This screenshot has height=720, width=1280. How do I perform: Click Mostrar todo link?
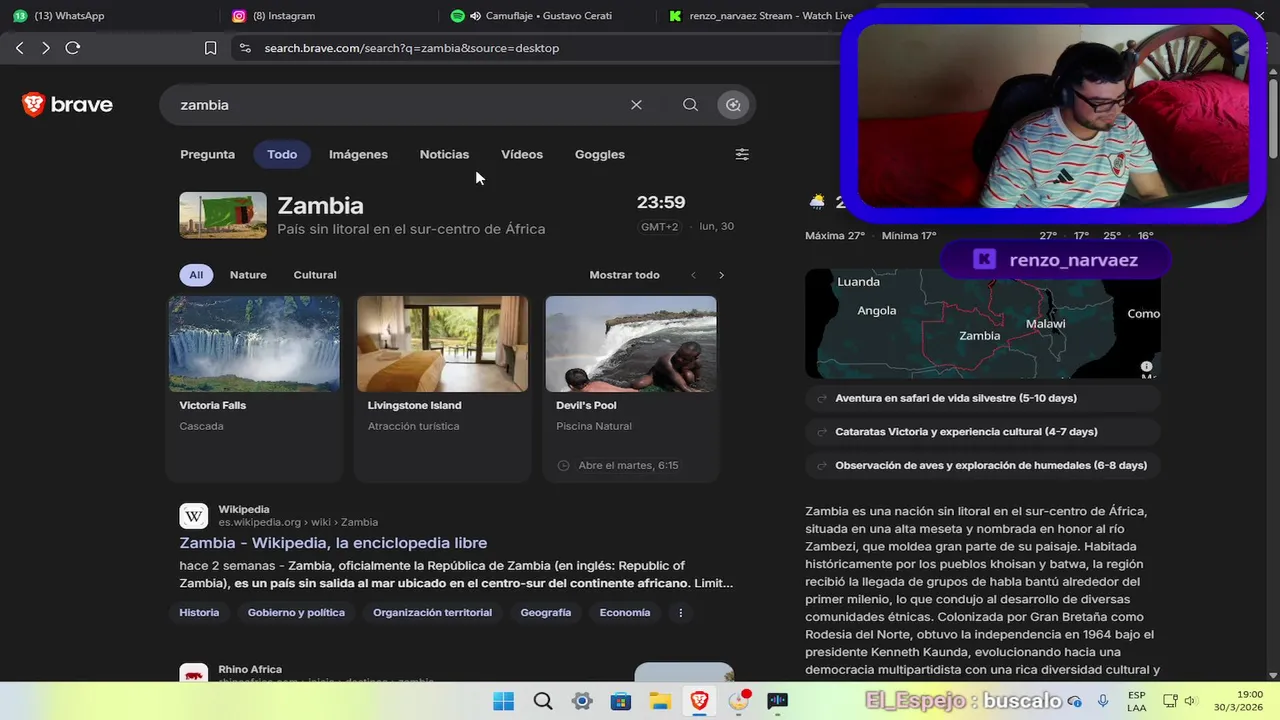624,275
